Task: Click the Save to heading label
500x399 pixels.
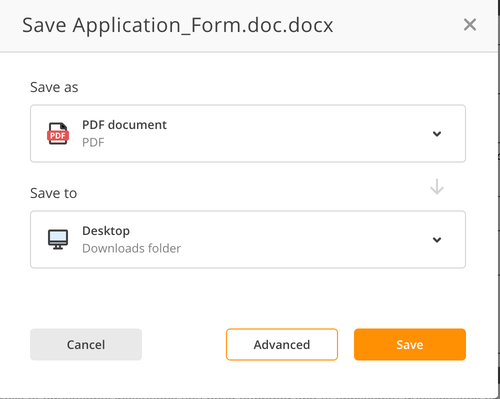Action: [54, 193]
